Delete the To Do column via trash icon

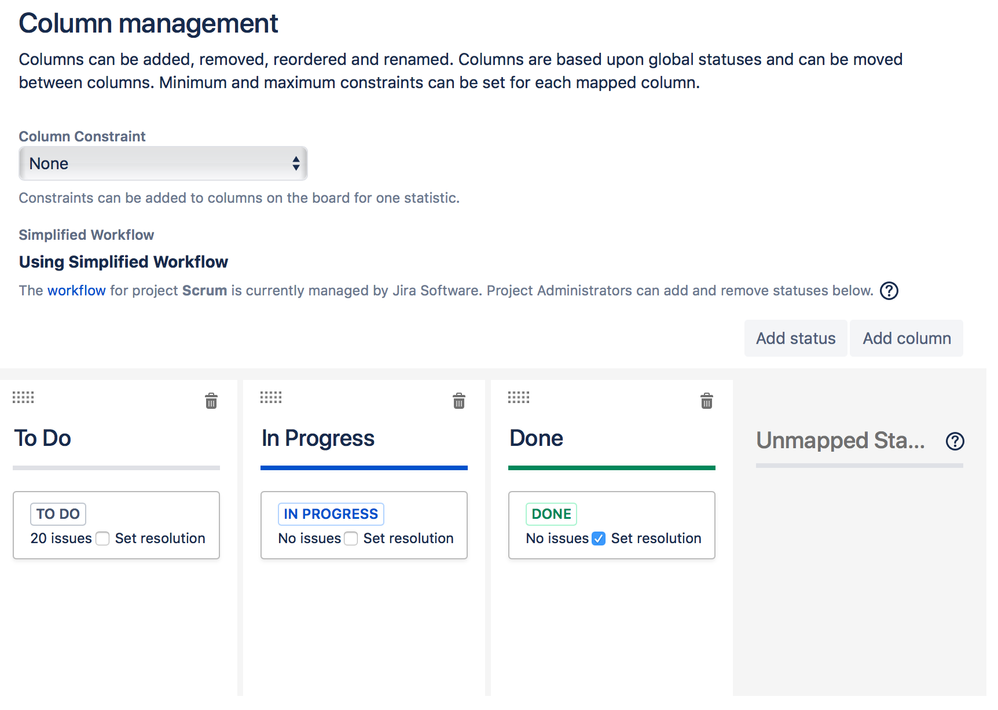(211, 401)
